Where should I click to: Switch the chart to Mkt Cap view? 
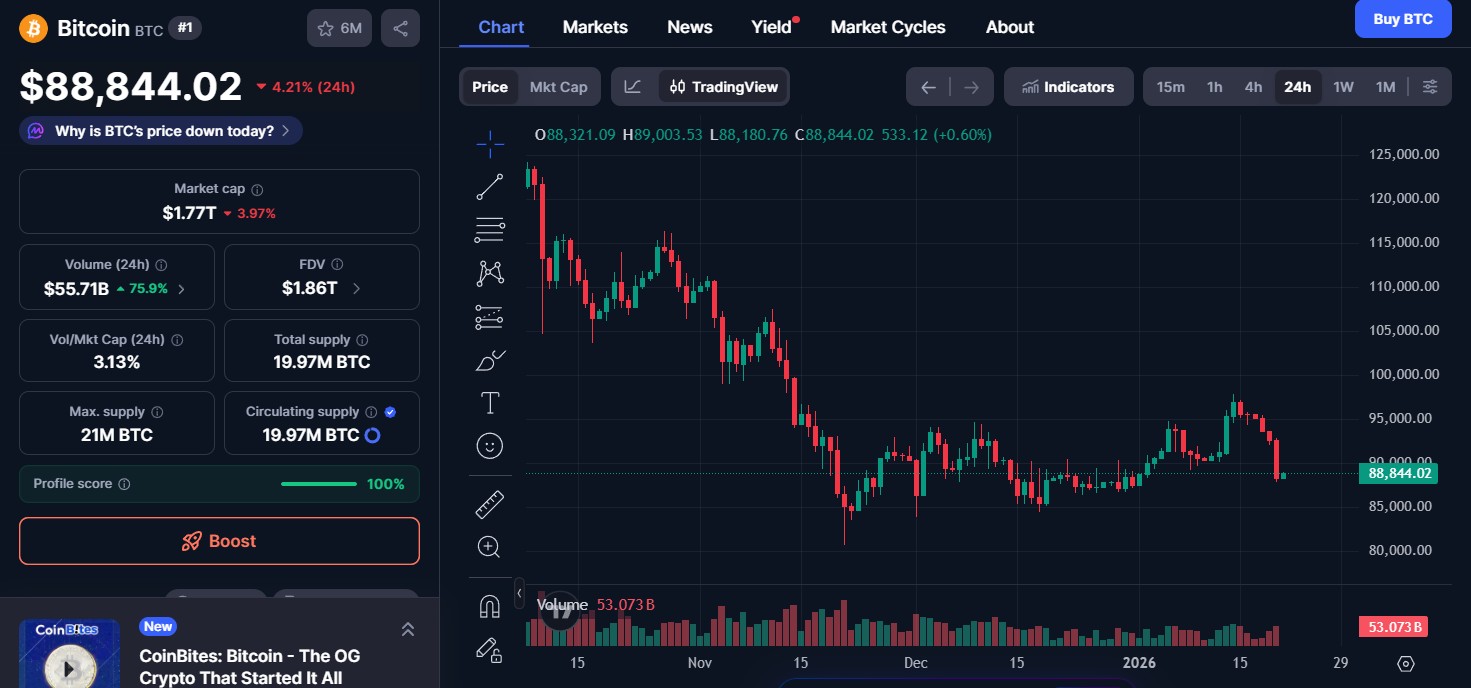(x=558, y=87)
